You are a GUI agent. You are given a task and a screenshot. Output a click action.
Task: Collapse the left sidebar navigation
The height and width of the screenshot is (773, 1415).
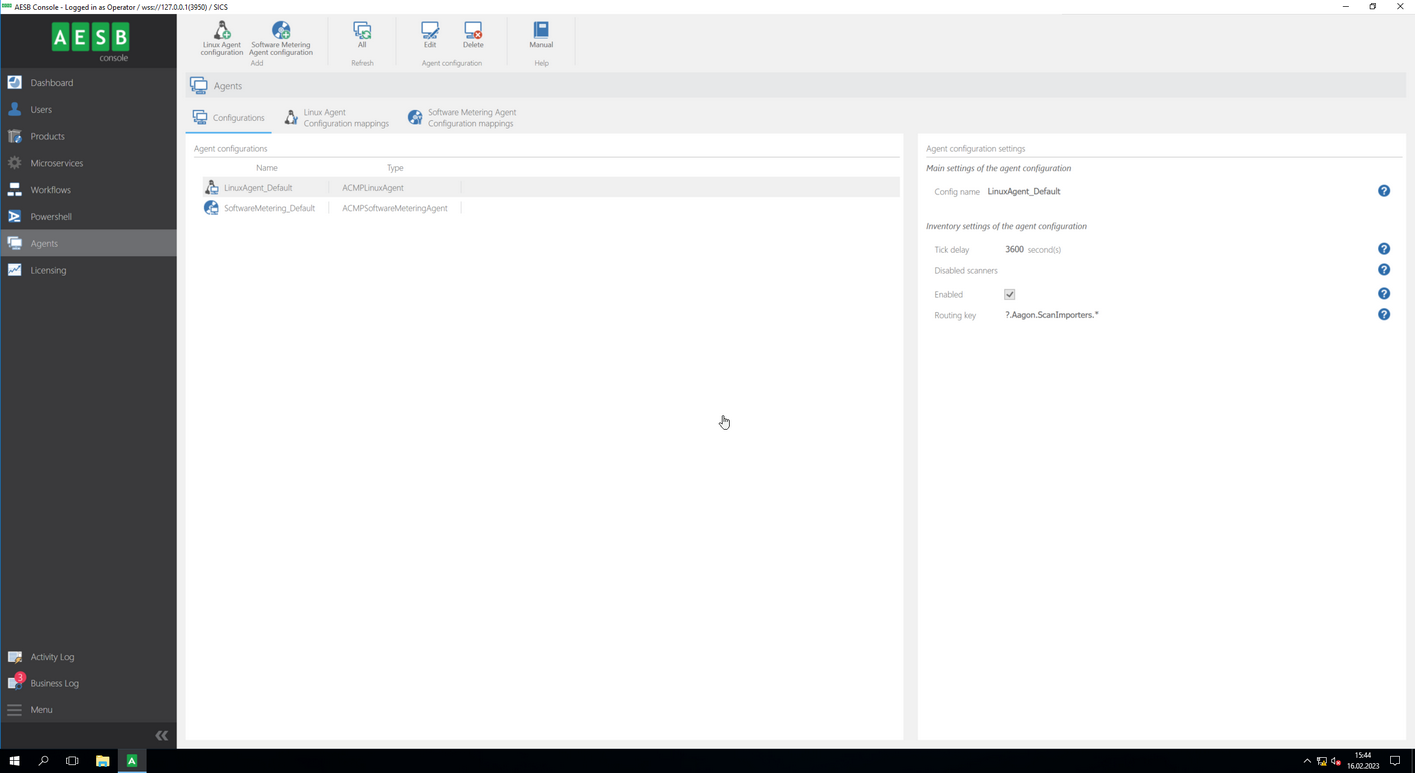click(161, 736)
